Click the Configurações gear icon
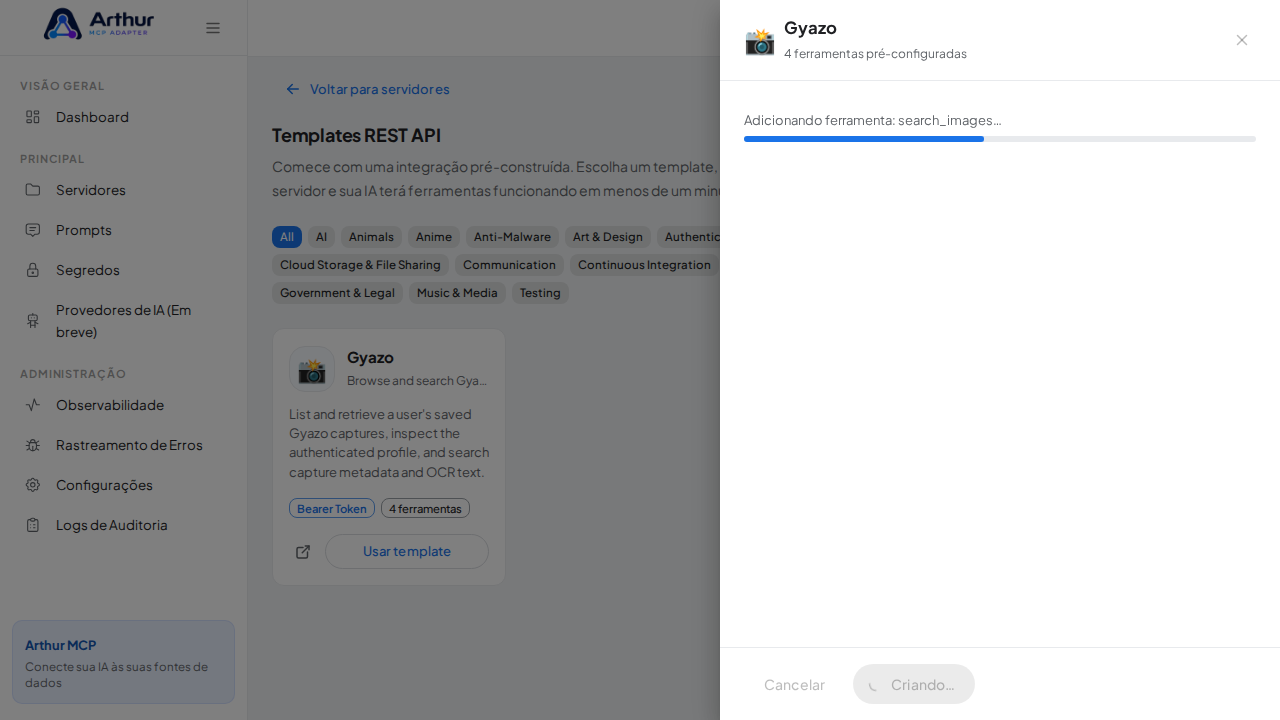The height and width of the screenshot is (720, 1280). (33, 485)
